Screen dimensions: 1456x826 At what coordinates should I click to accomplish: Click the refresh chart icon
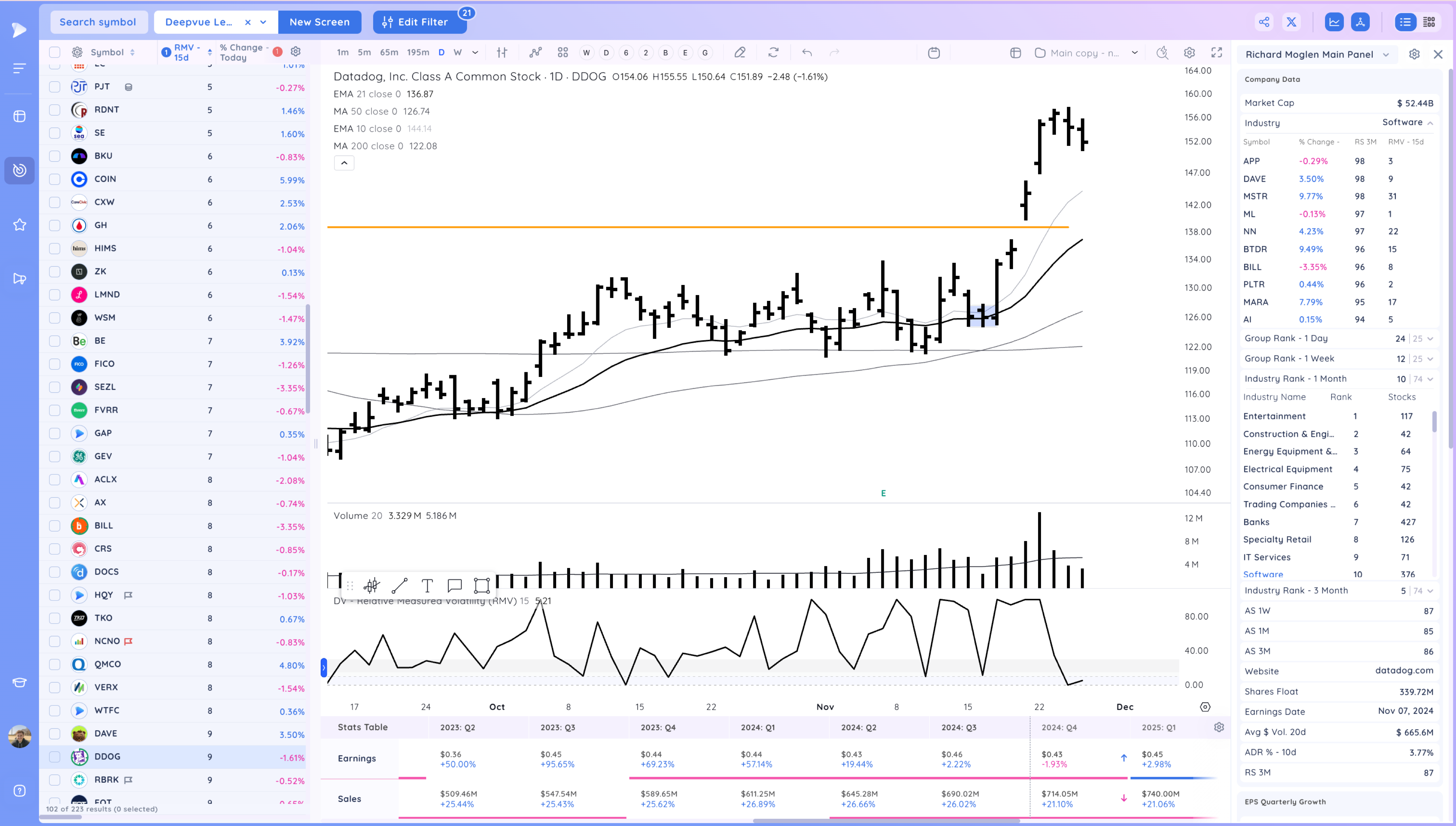pos(773,53)
